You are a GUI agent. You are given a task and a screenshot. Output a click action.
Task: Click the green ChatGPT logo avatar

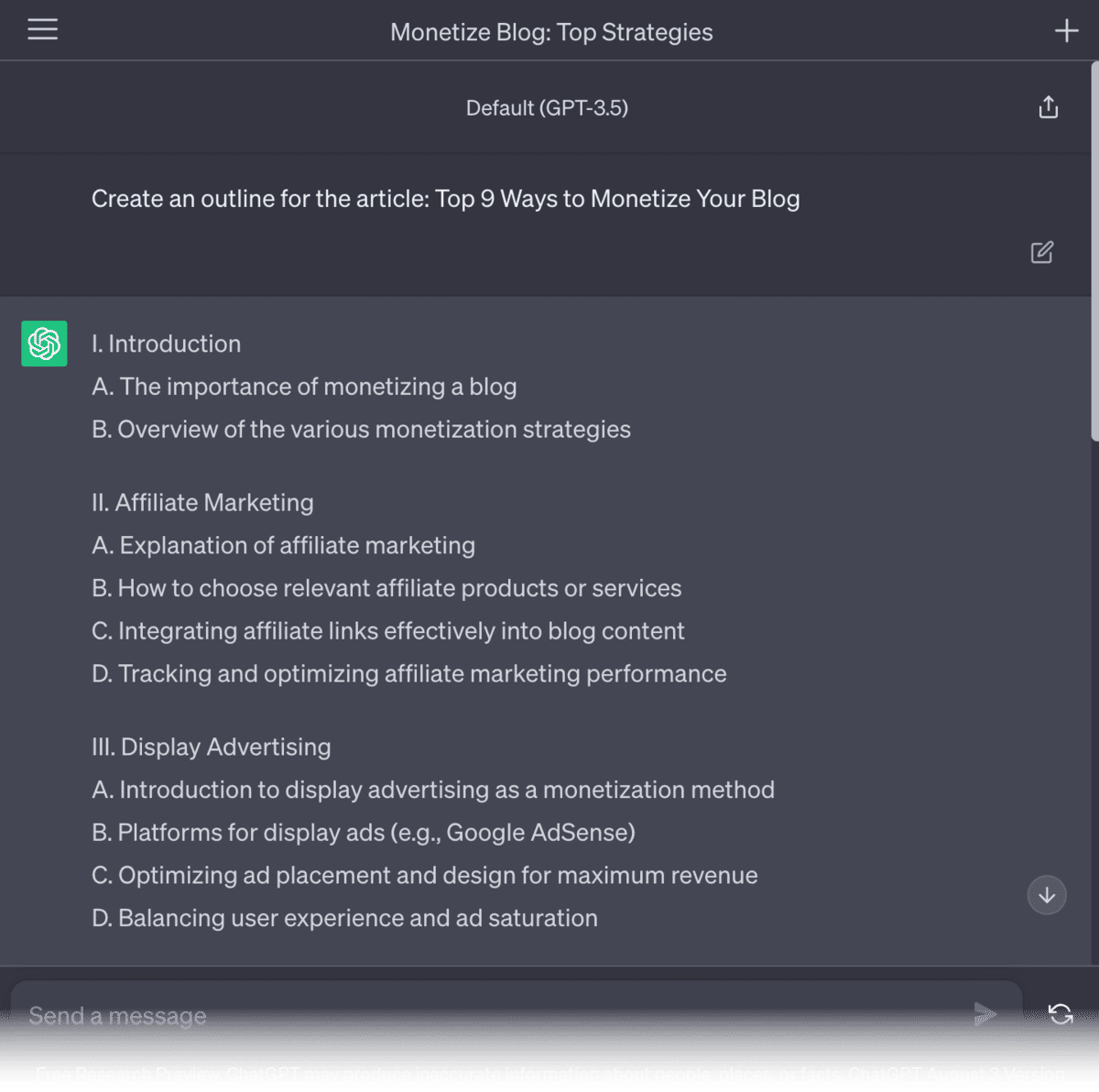coord(44,344)
